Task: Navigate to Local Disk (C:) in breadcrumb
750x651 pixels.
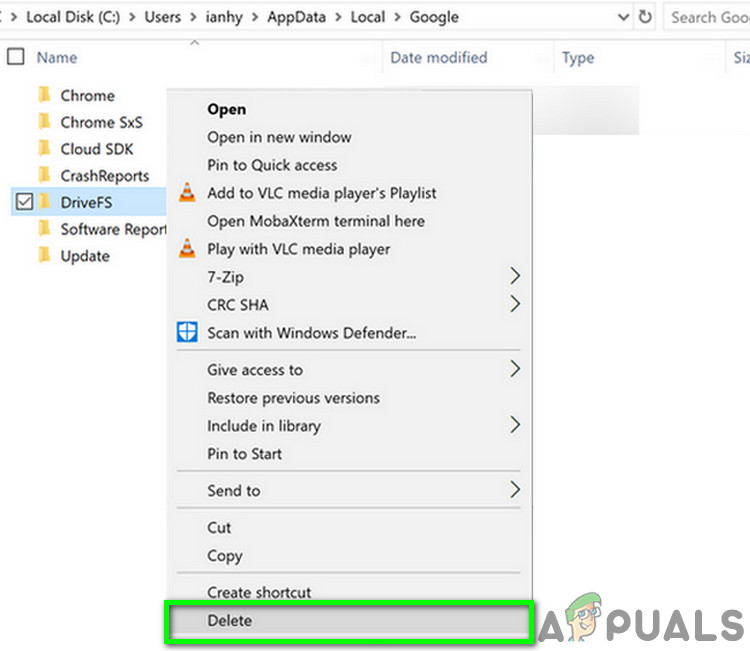Action: (x=73, y=17)
